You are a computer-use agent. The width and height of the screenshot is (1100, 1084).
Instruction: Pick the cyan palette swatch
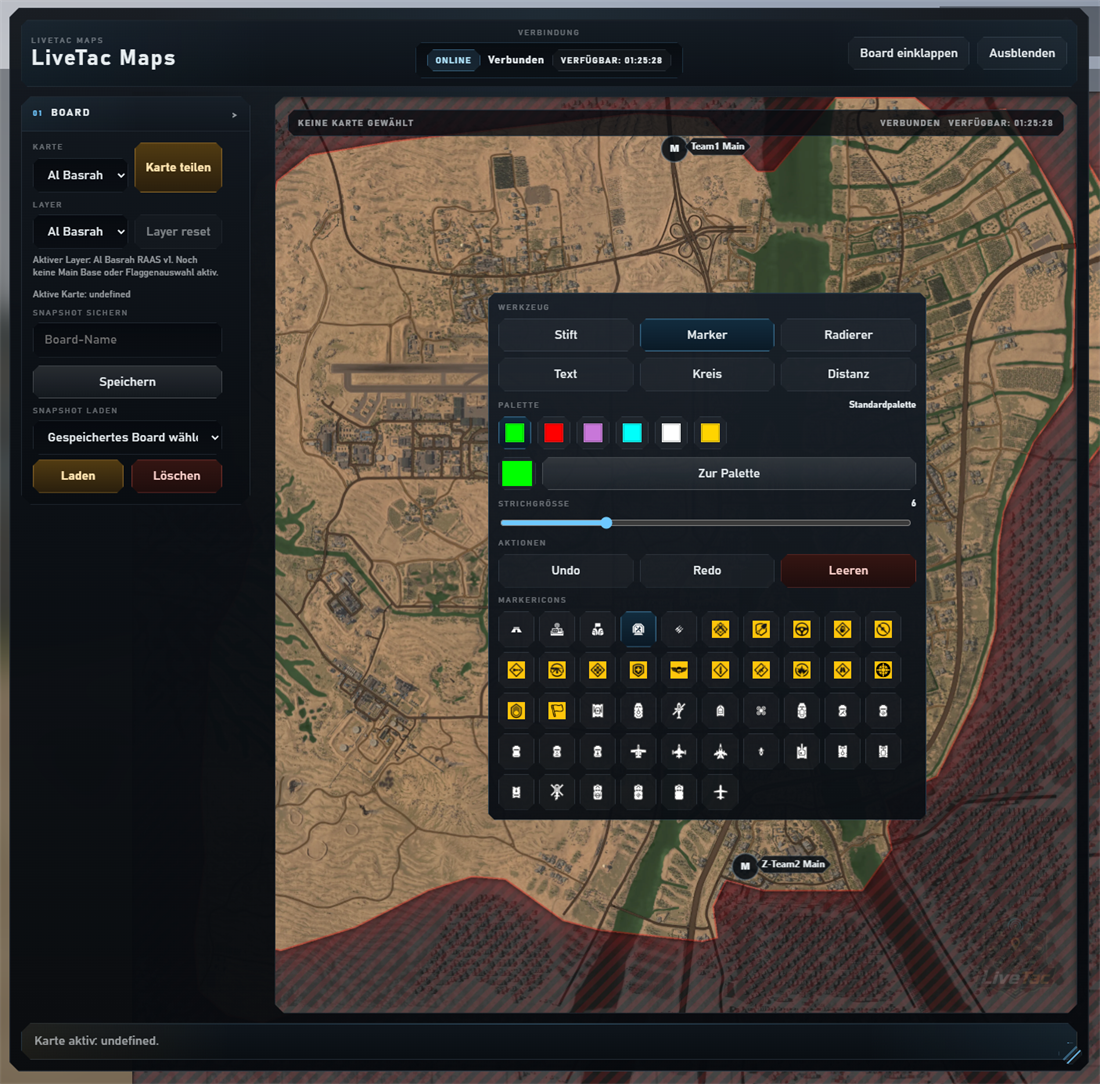[632, 433]
